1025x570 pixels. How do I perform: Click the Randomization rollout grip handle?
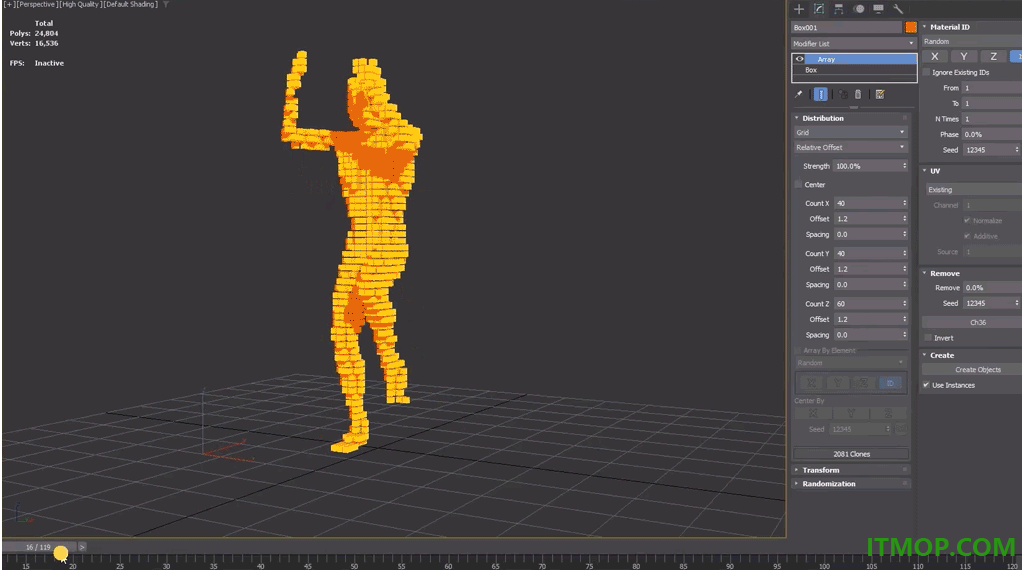905,484
